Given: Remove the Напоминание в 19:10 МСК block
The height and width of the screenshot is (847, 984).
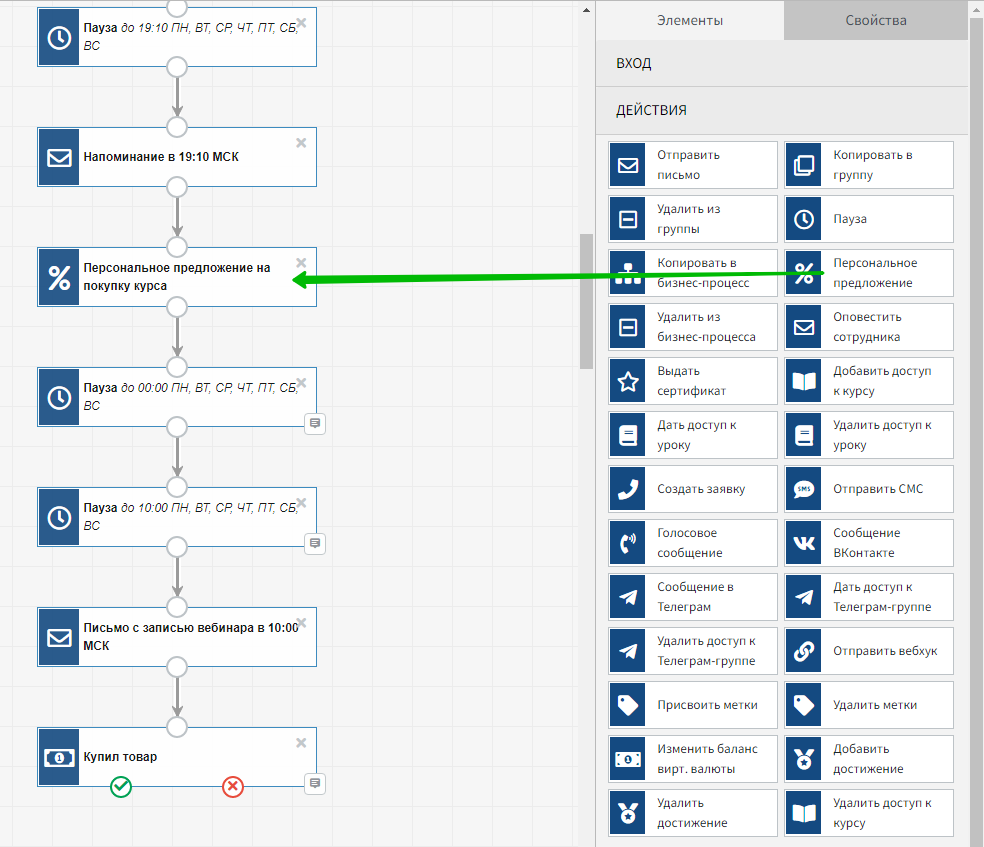Looking at the screenshot, I should coord(301,142).
